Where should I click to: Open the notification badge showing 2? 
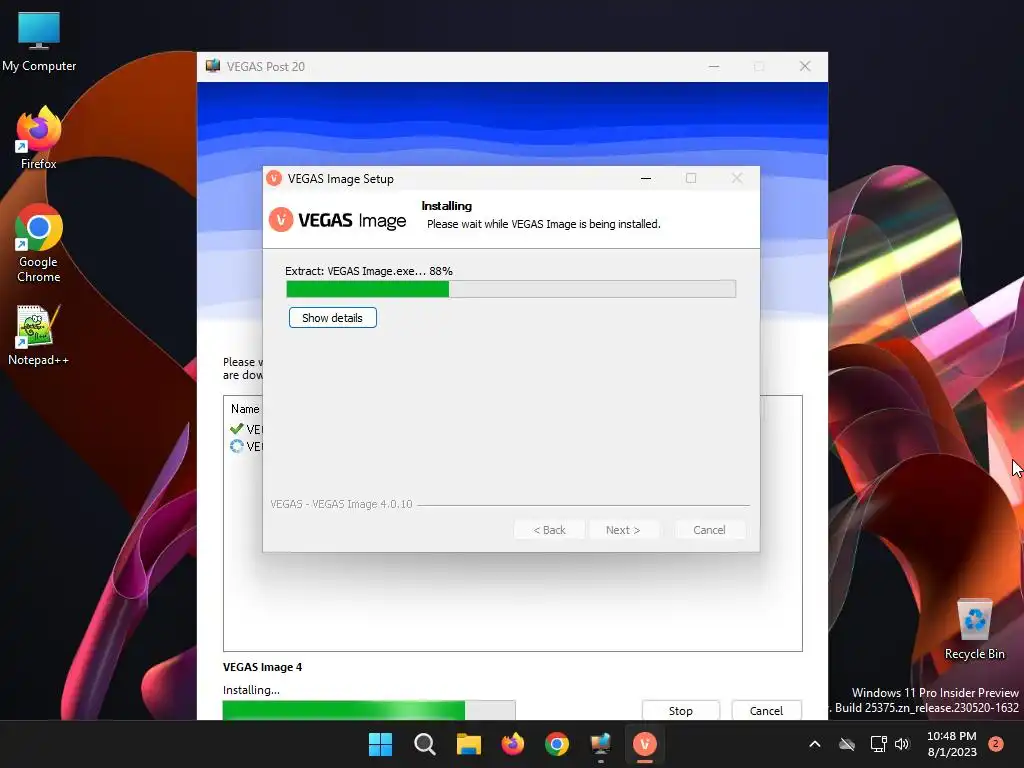click(x=995, y=743)
